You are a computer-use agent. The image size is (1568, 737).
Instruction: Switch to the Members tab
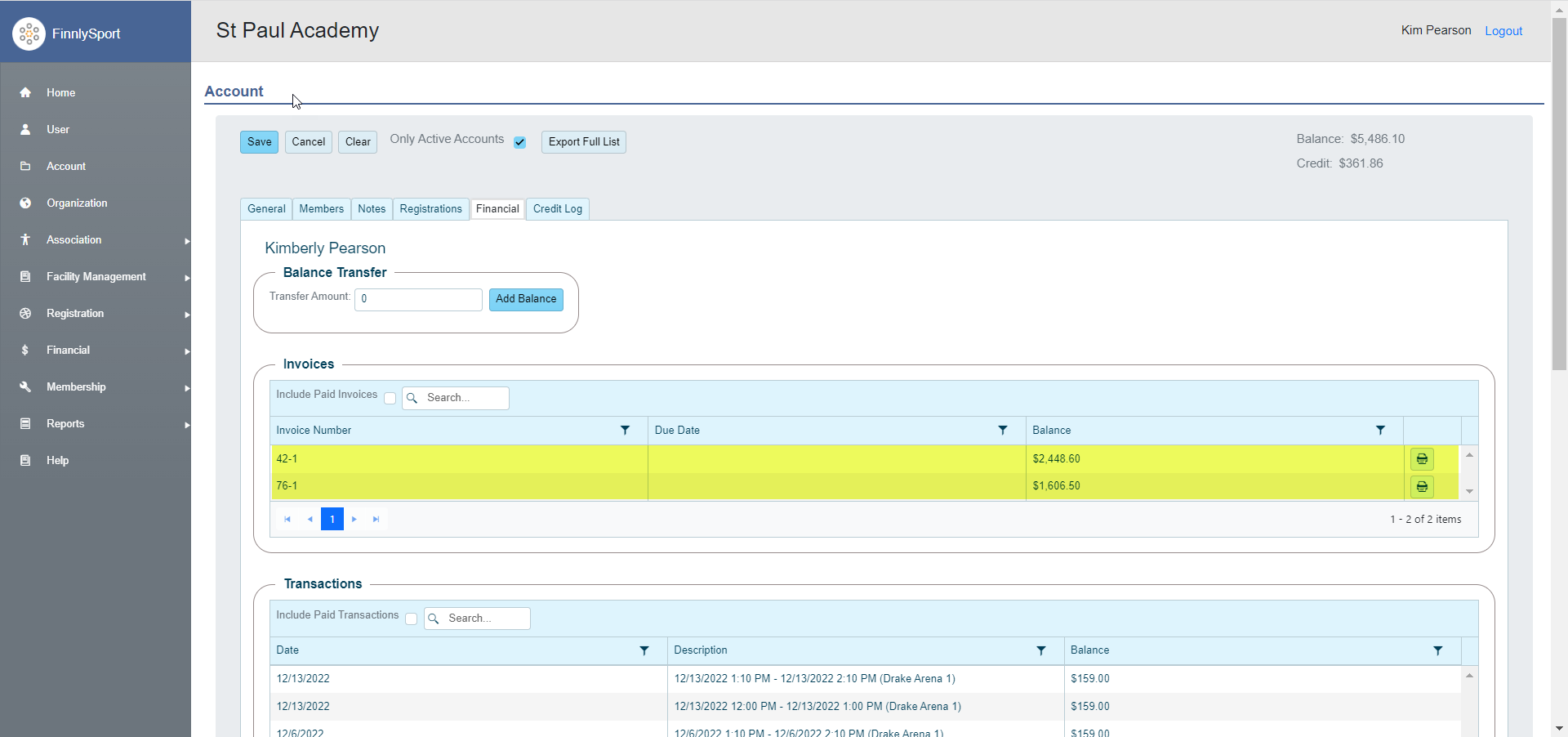322,209
